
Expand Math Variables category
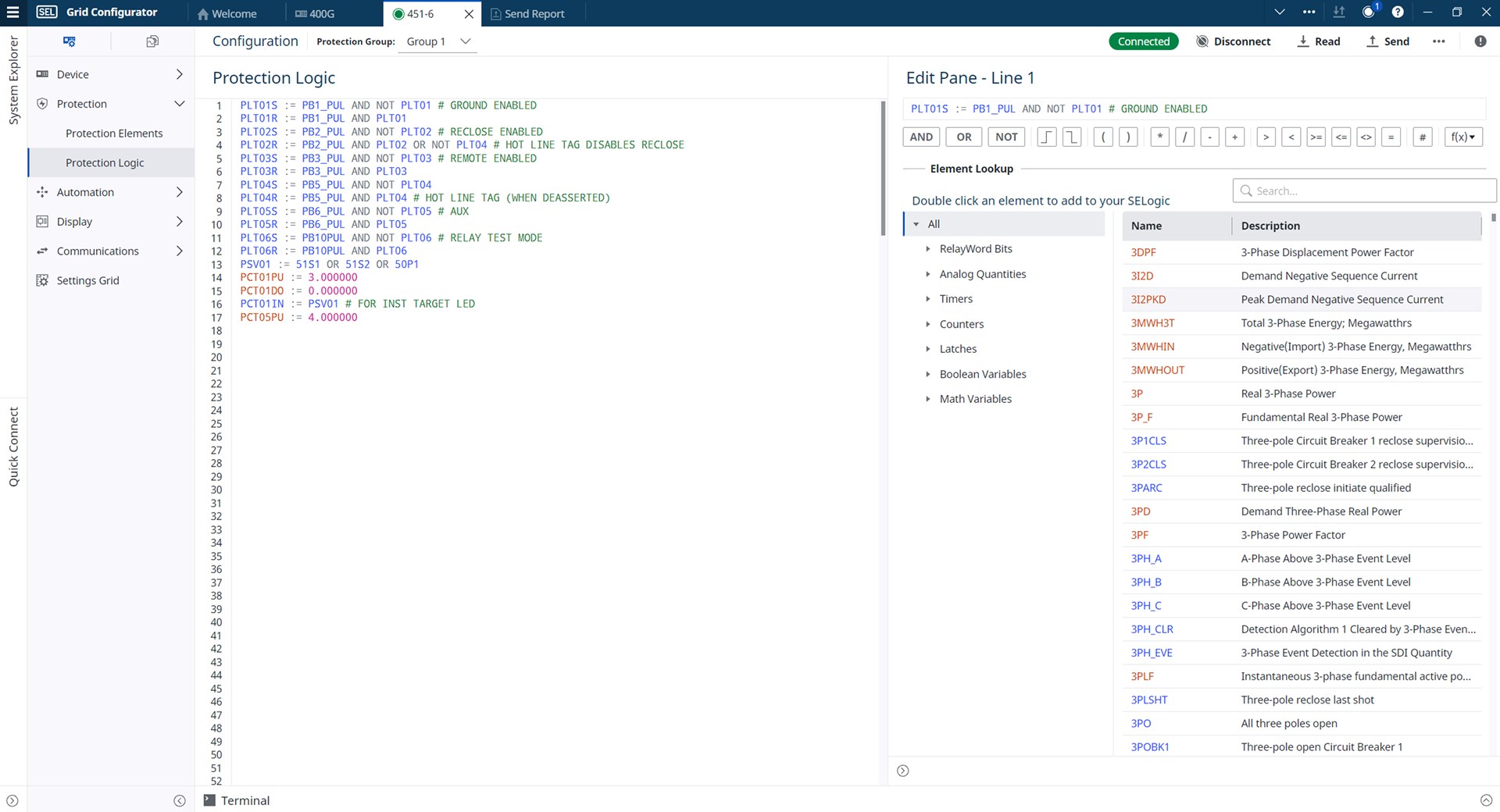click(928, 399)
